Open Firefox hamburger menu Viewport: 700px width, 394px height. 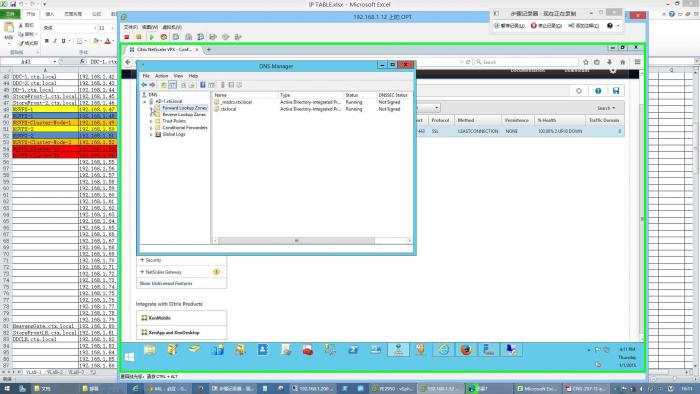[638, 62]
